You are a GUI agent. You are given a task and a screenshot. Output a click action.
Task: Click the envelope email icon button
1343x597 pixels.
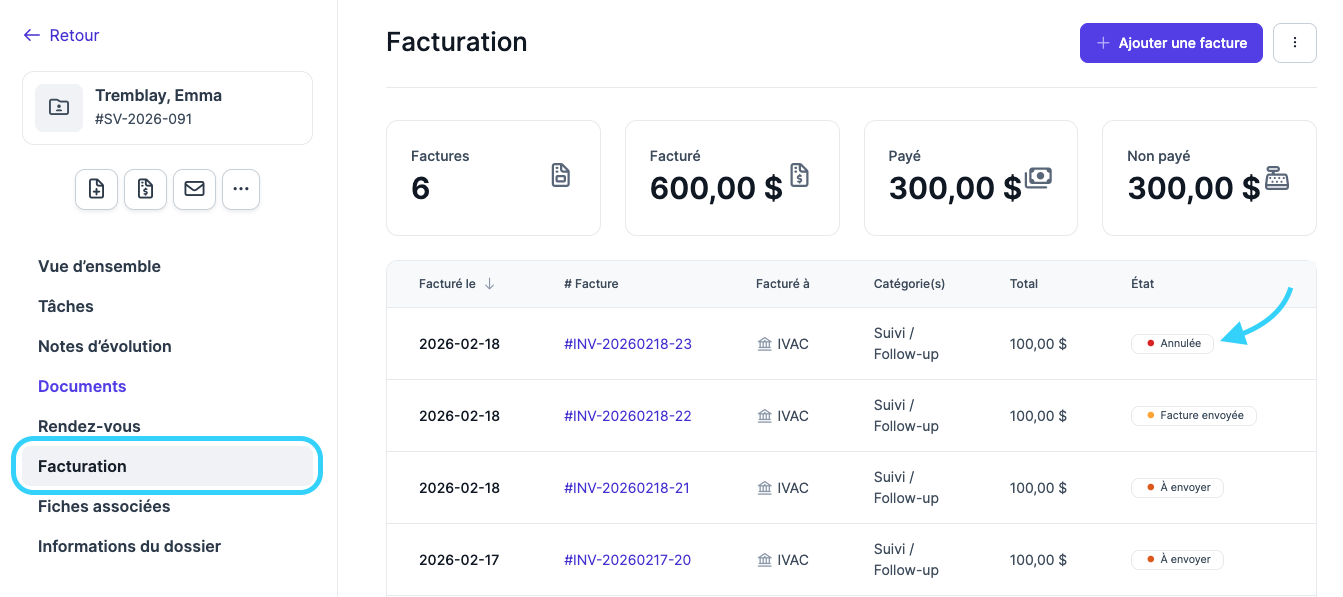[x=194, y=189]
